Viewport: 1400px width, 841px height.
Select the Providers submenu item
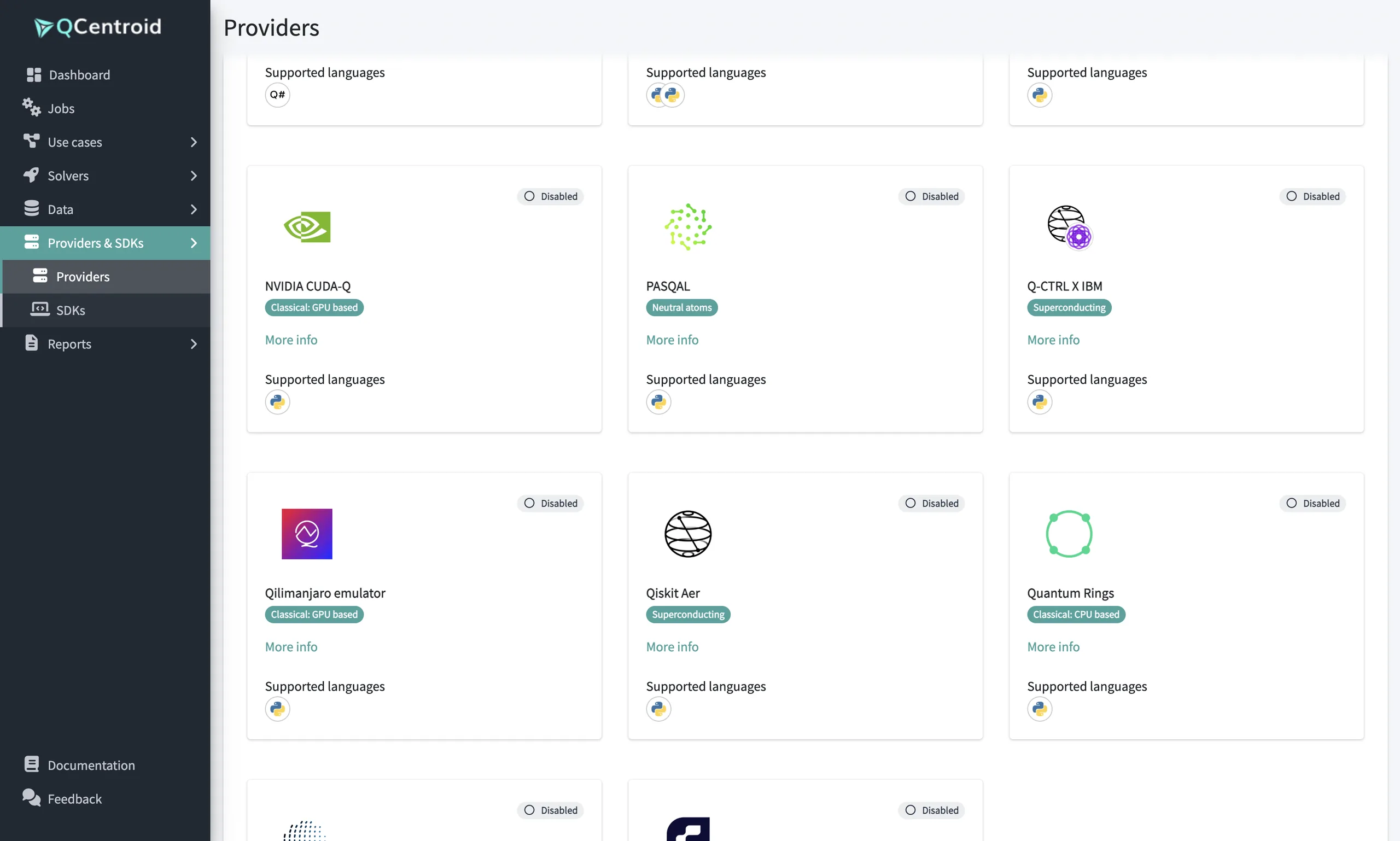(106, 277)
